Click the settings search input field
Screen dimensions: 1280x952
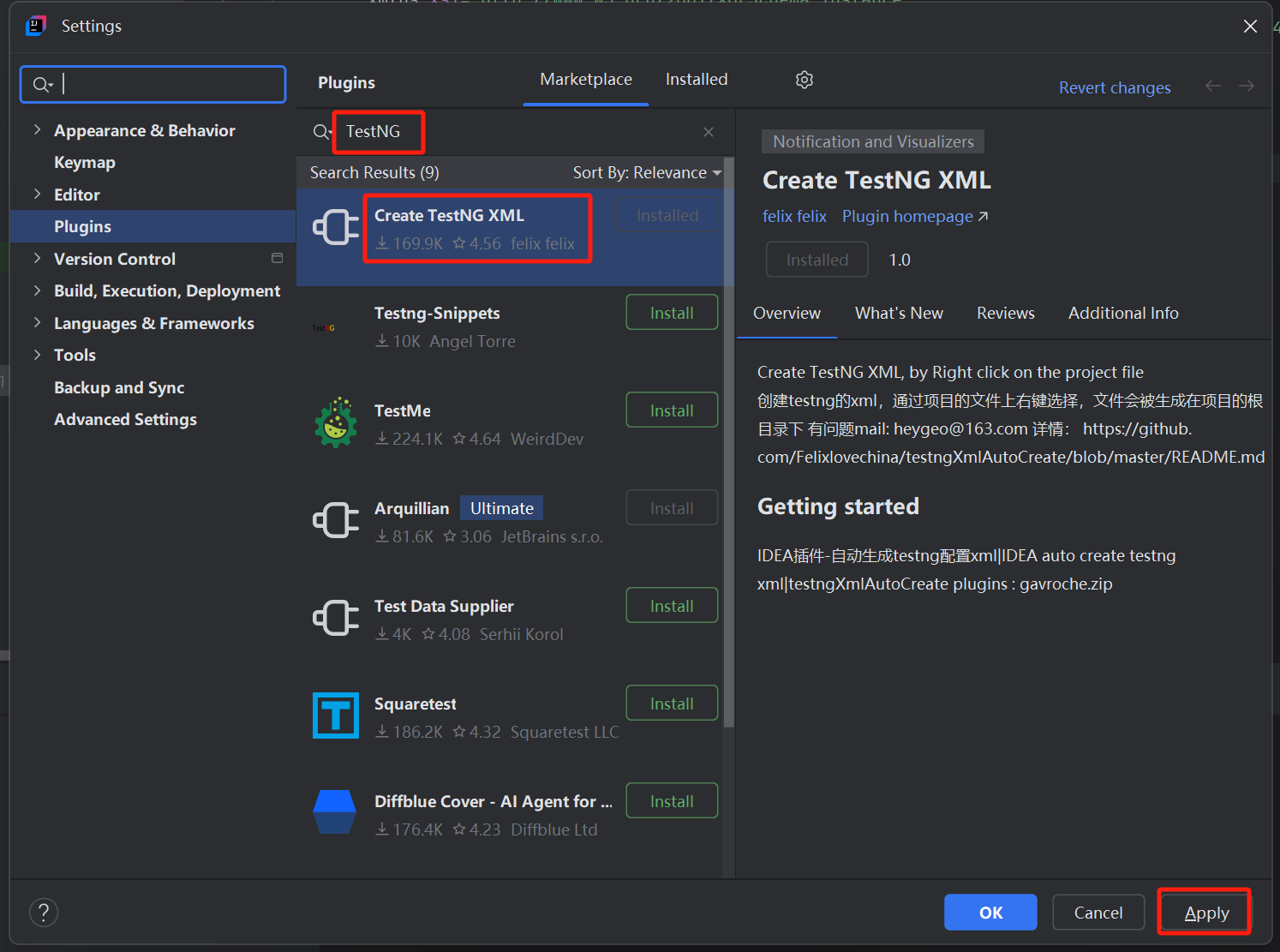coord(153,84)
